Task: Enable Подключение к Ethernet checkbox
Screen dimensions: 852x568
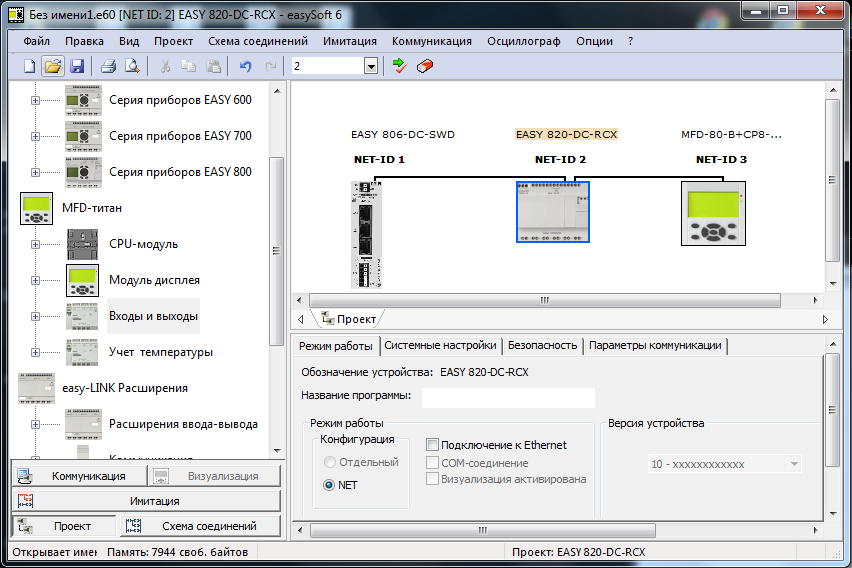Action: point(433,445)
